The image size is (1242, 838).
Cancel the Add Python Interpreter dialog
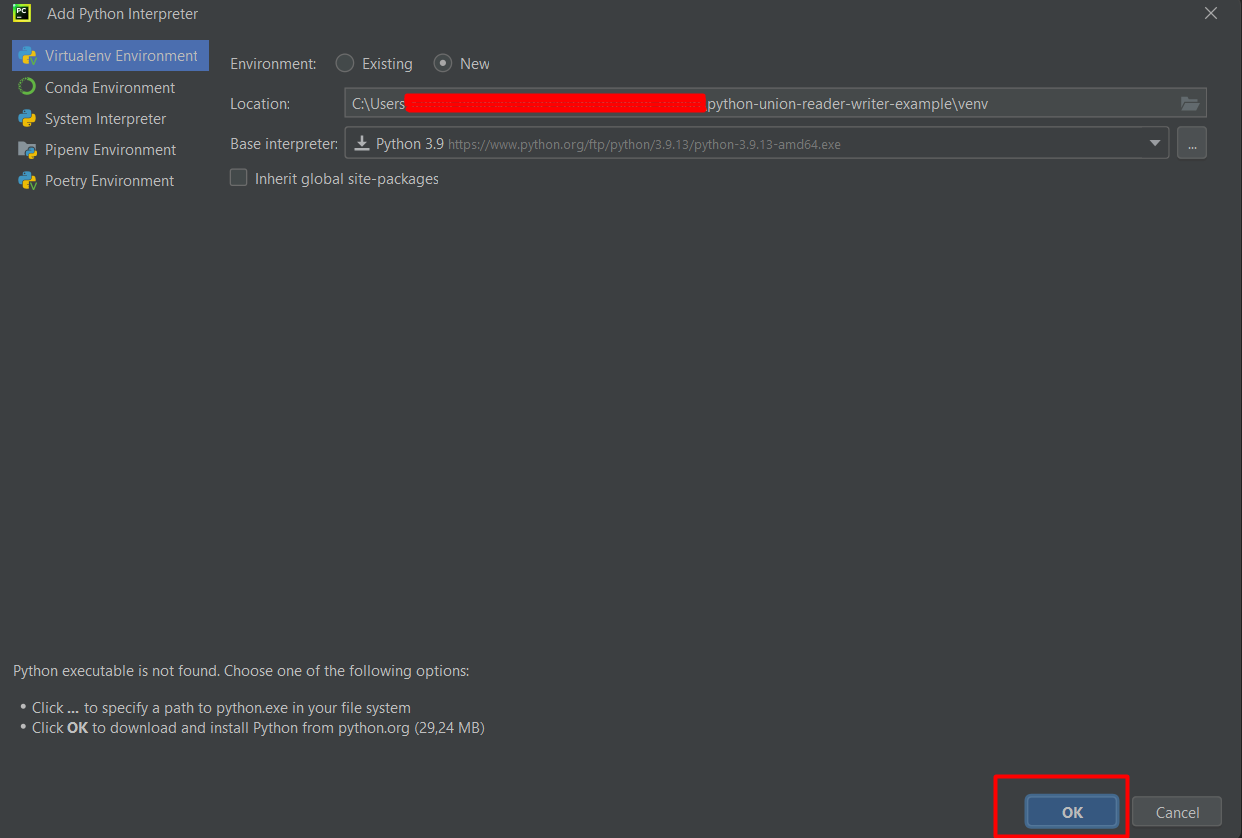[x=1177, y=812]
